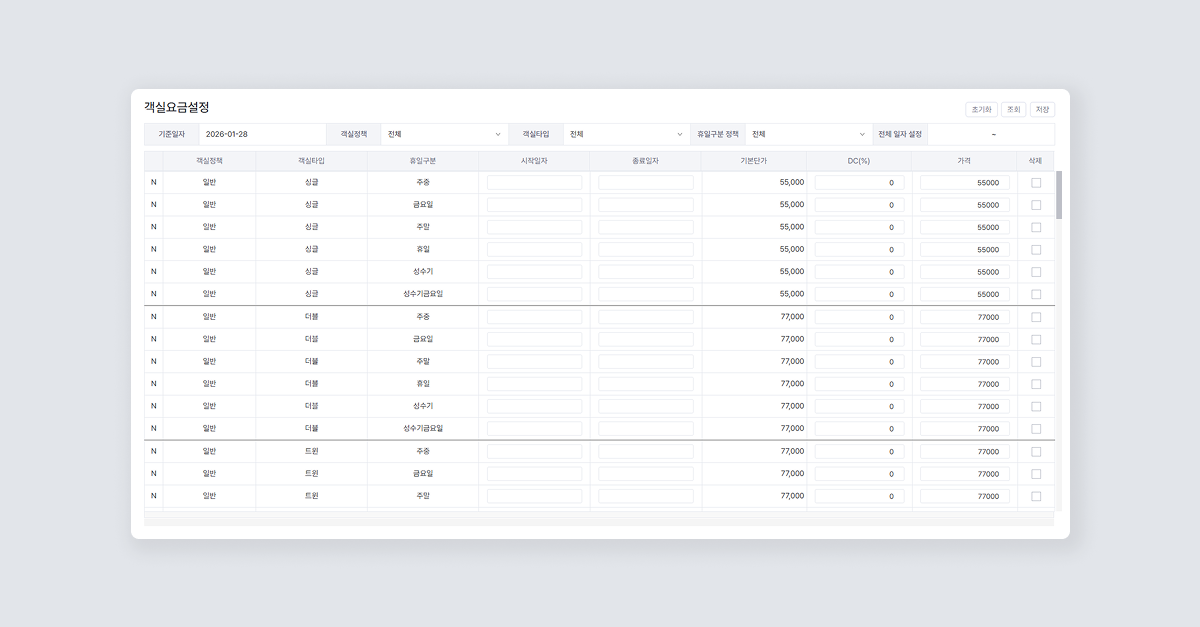
Task: Click the 가격 field in 더블 휴일 row
Action: tap(965, 384)
